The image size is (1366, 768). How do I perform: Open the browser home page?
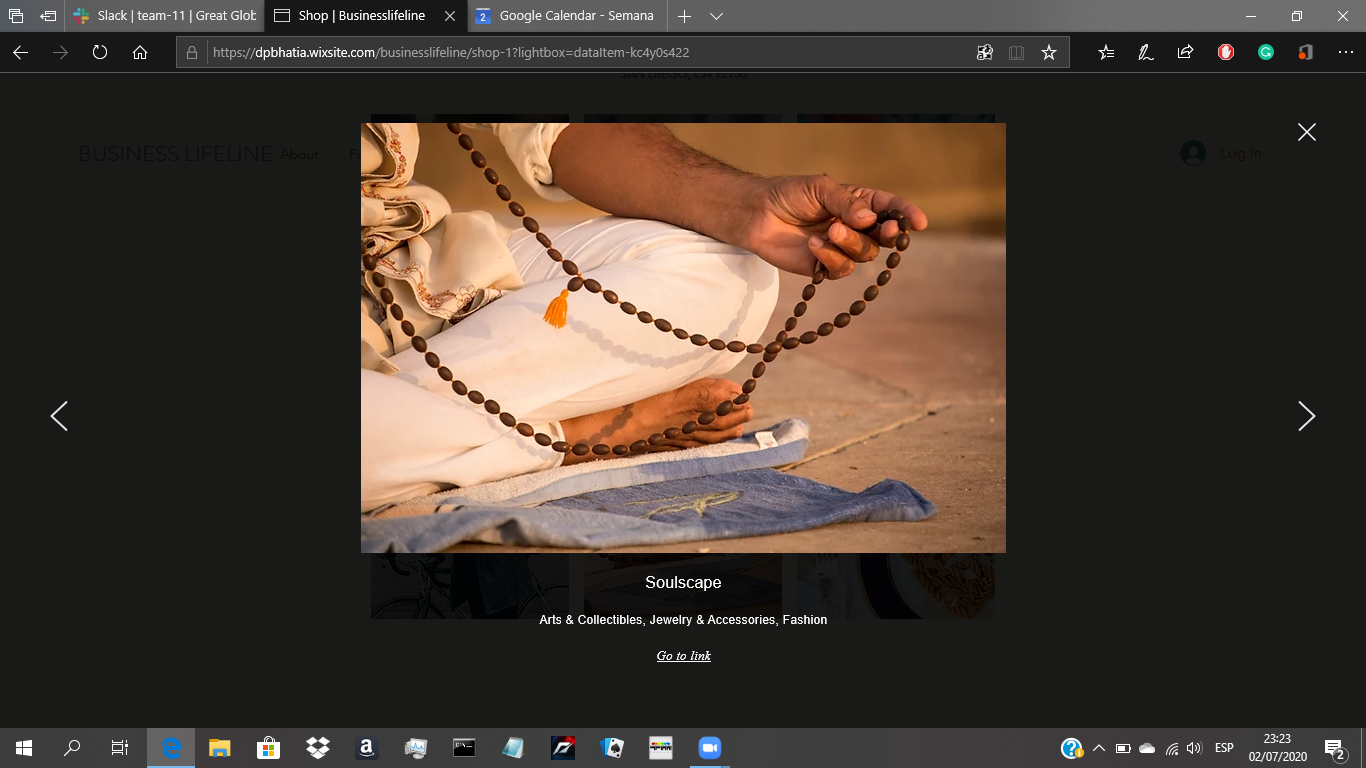[140, 53]
